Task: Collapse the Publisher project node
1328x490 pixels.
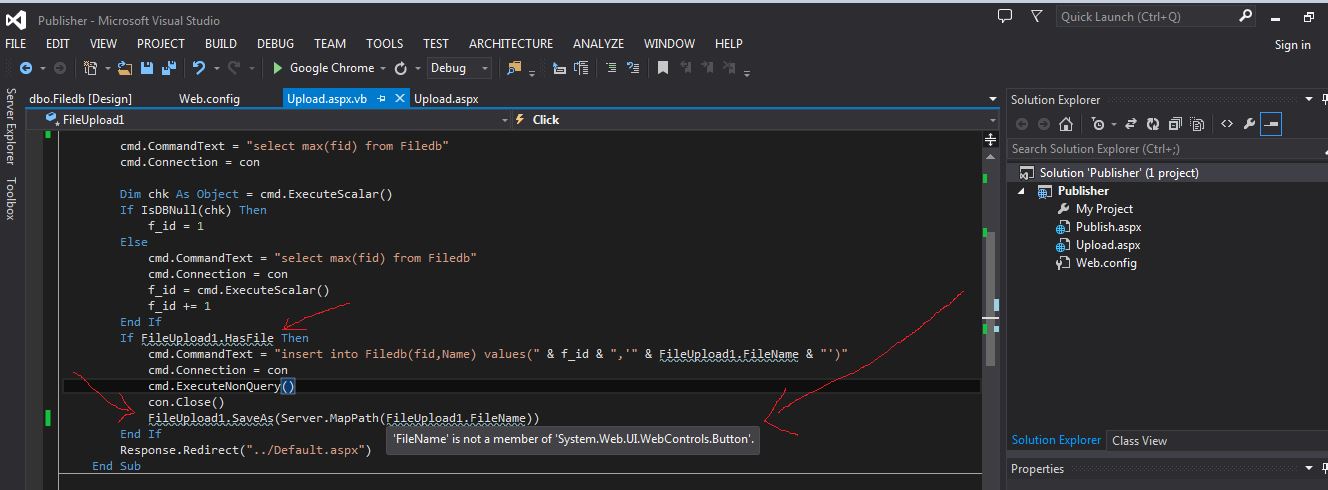Action: [x=1021, y=191]
